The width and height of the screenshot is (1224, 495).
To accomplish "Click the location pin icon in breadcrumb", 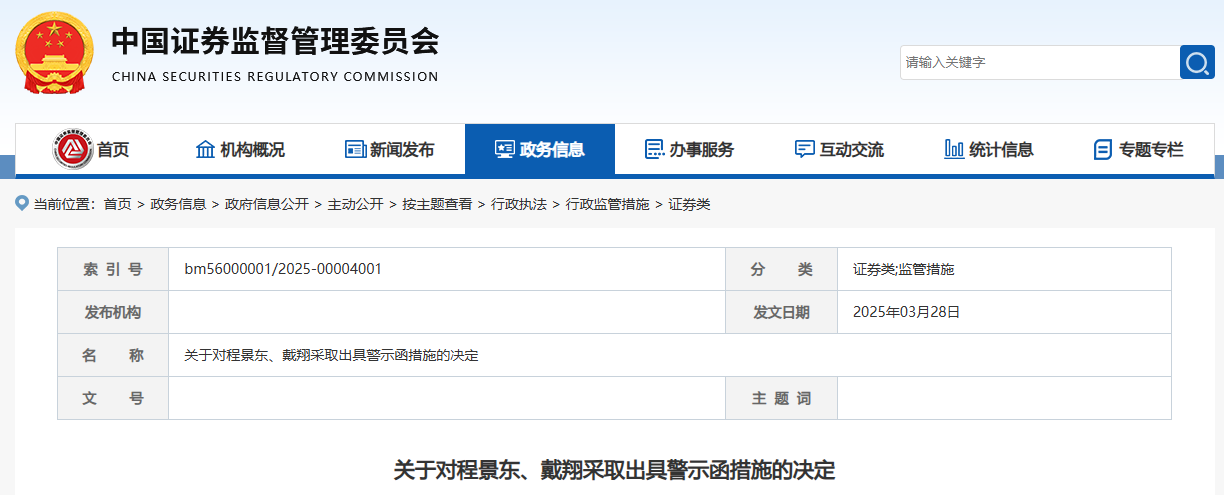I will pos(22,203).
